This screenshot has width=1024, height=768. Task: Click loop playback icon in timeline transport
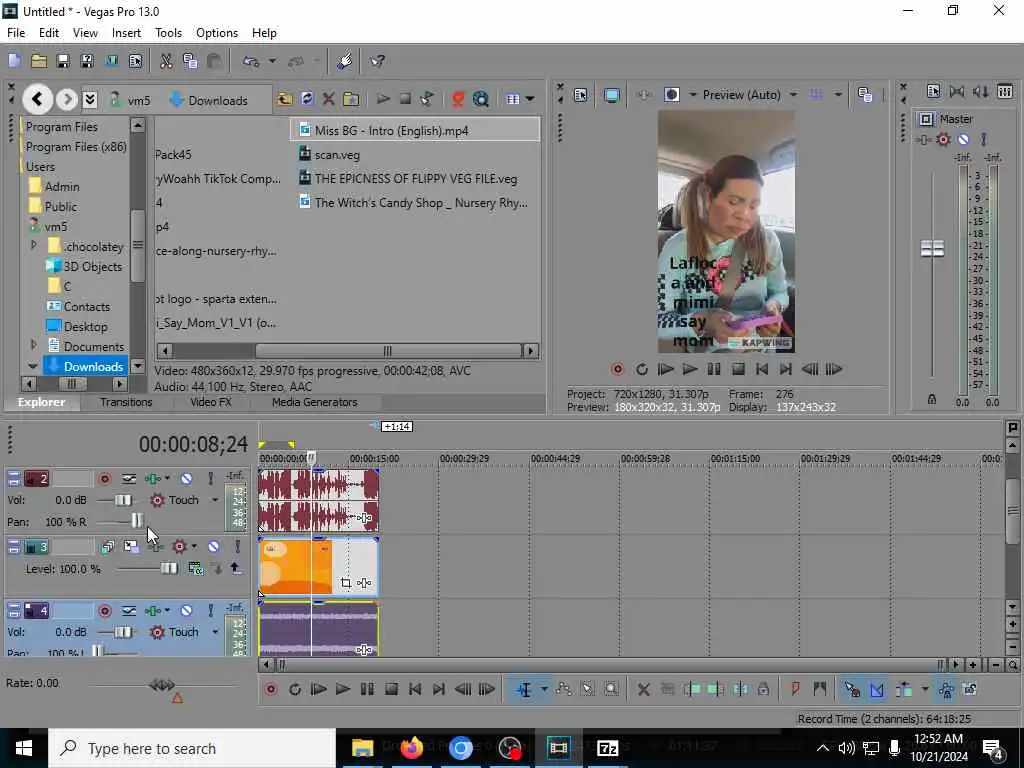[295, 689]
